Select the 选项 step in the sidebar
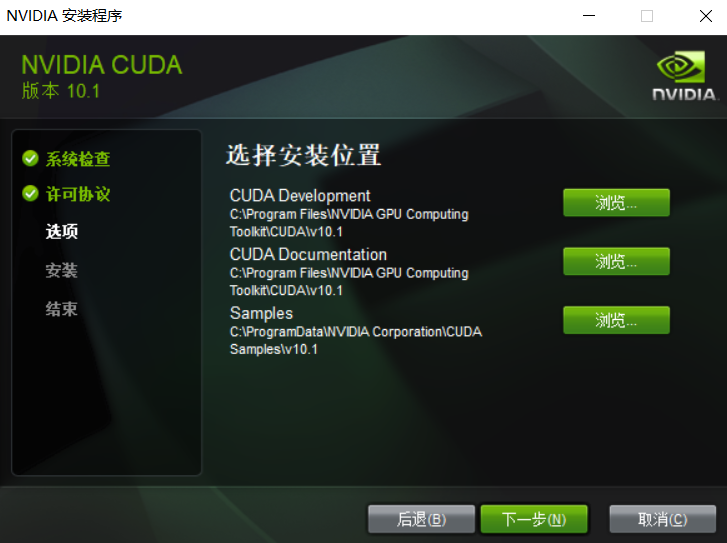The height and width of the screenshot is (543, 727). (x=62, y=231)
